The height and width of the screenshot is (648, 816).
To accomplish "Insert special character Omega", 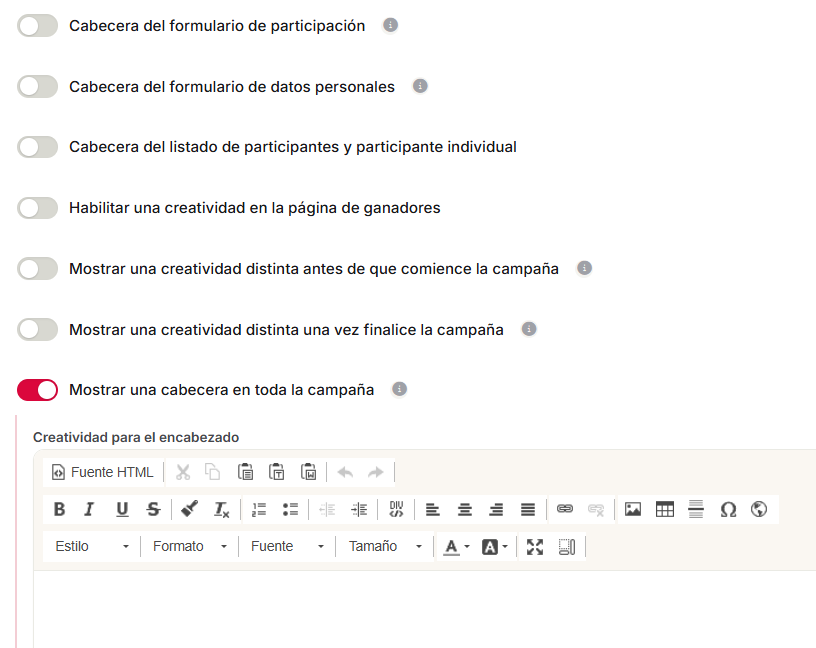I will 728,509.
